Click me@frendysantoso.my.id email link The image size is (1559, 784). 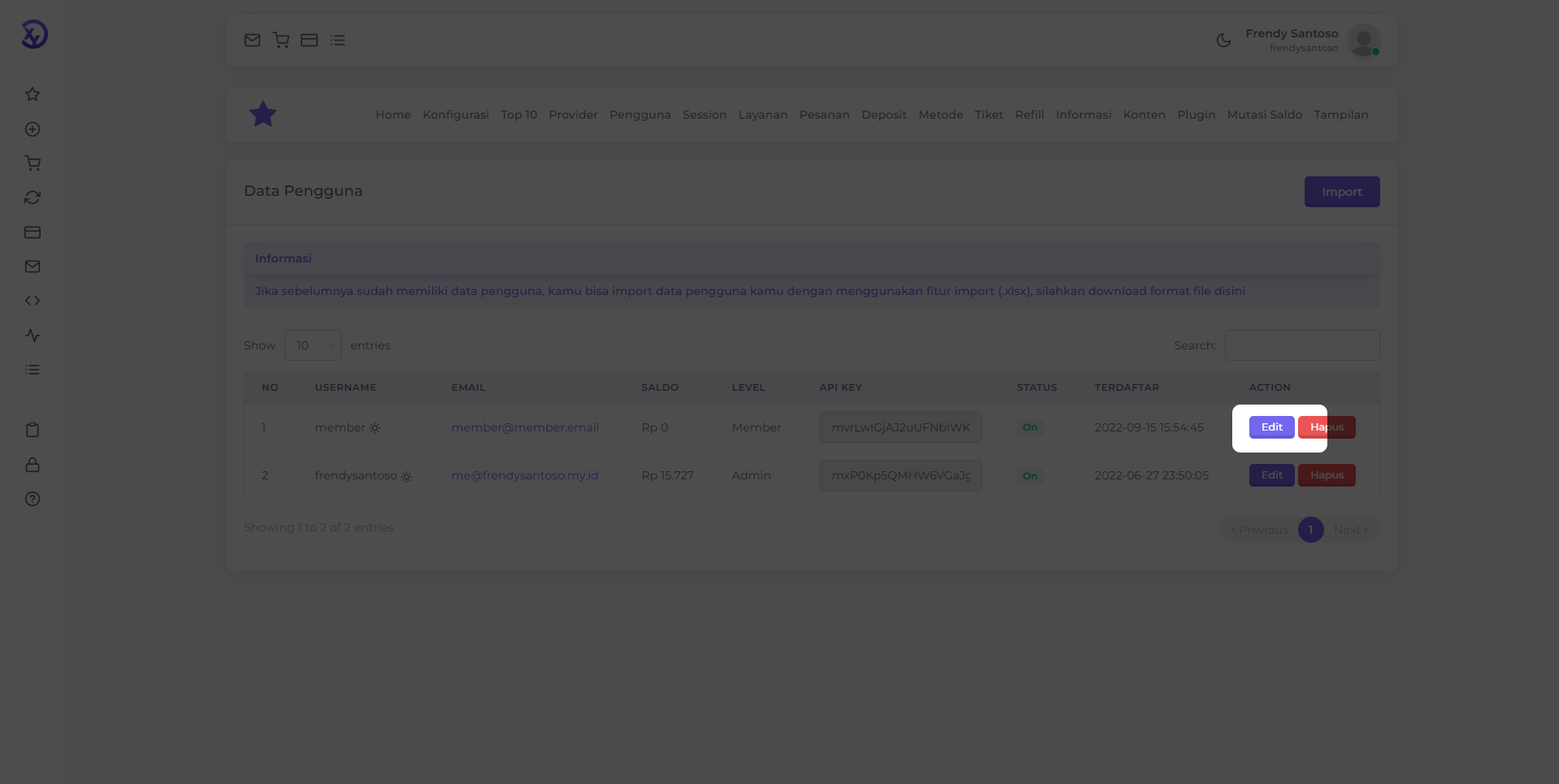click(x=525, y=475)
